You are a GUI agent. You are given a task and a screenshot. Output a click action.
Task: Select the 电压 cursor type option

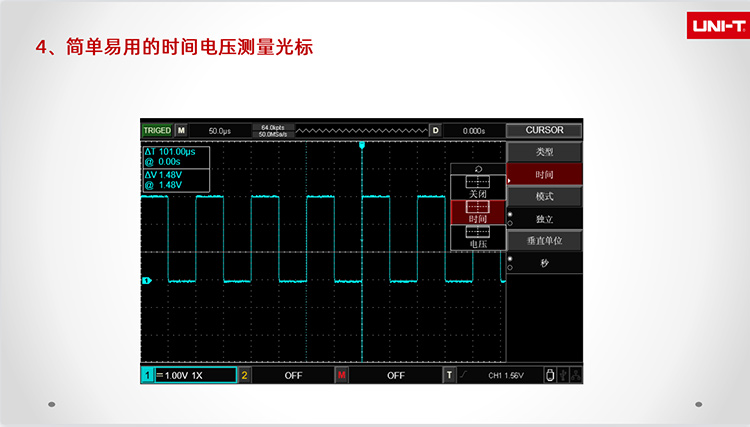pos(479,237)
